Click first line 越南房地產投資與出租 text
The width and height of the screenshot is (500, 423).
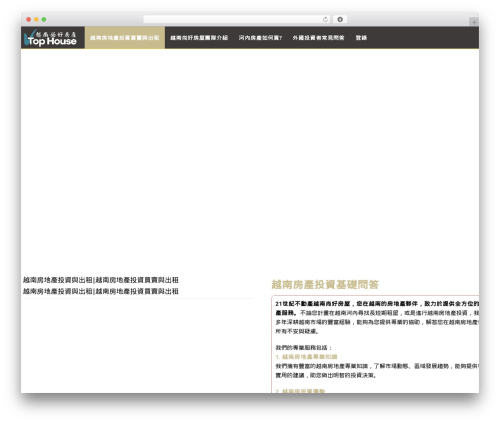[x=101, y=280]
